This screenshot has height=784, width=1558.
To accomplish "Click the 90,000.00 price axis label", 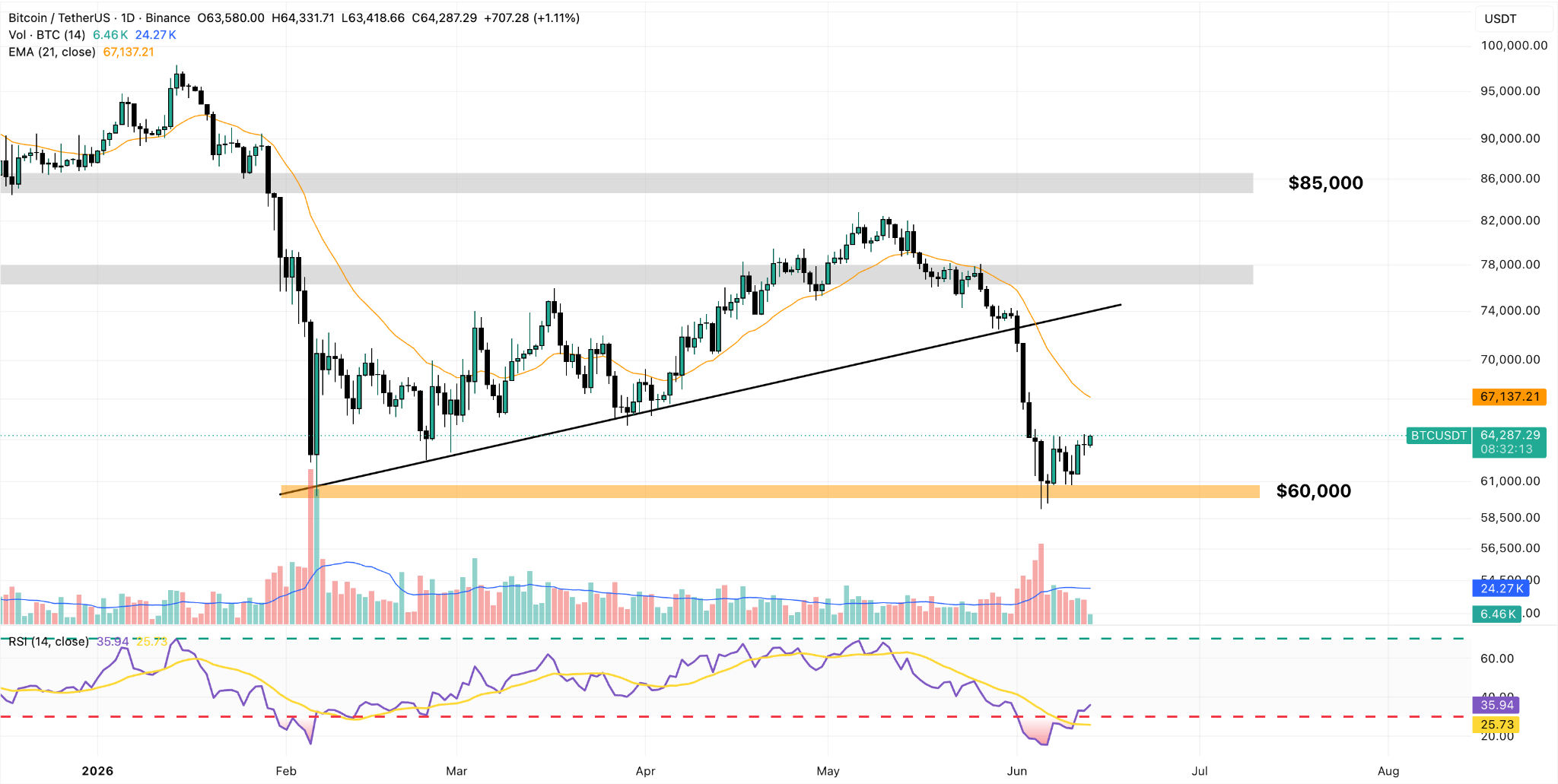I will click(1510, 138).
